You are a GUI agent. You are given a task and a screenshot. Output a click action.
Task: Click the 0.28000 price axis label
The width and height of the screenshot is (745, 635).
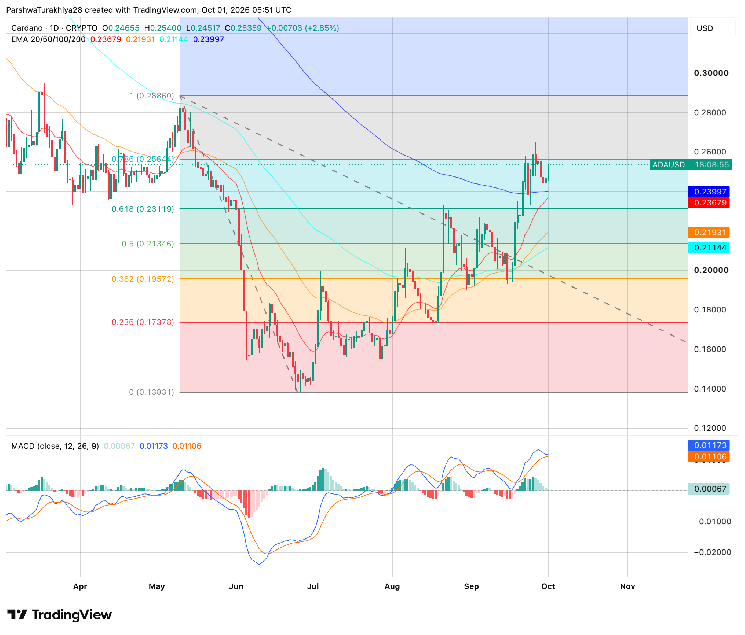711,113
